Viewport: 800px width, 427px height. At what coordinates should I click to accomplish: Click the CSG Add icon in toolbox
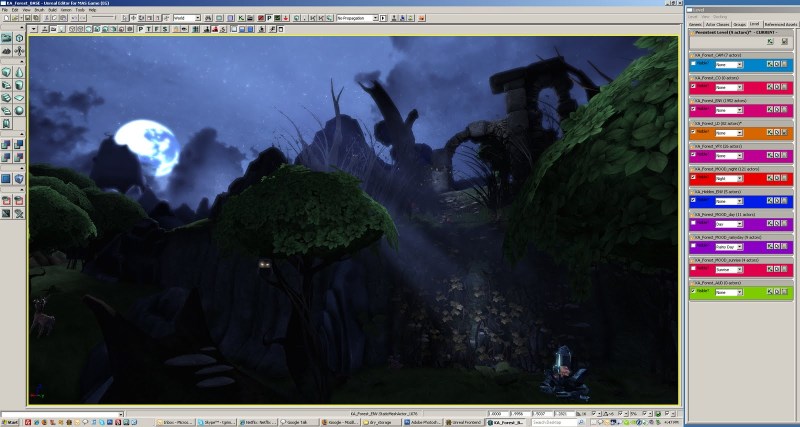pyautogui.click(x=6, y=144)
